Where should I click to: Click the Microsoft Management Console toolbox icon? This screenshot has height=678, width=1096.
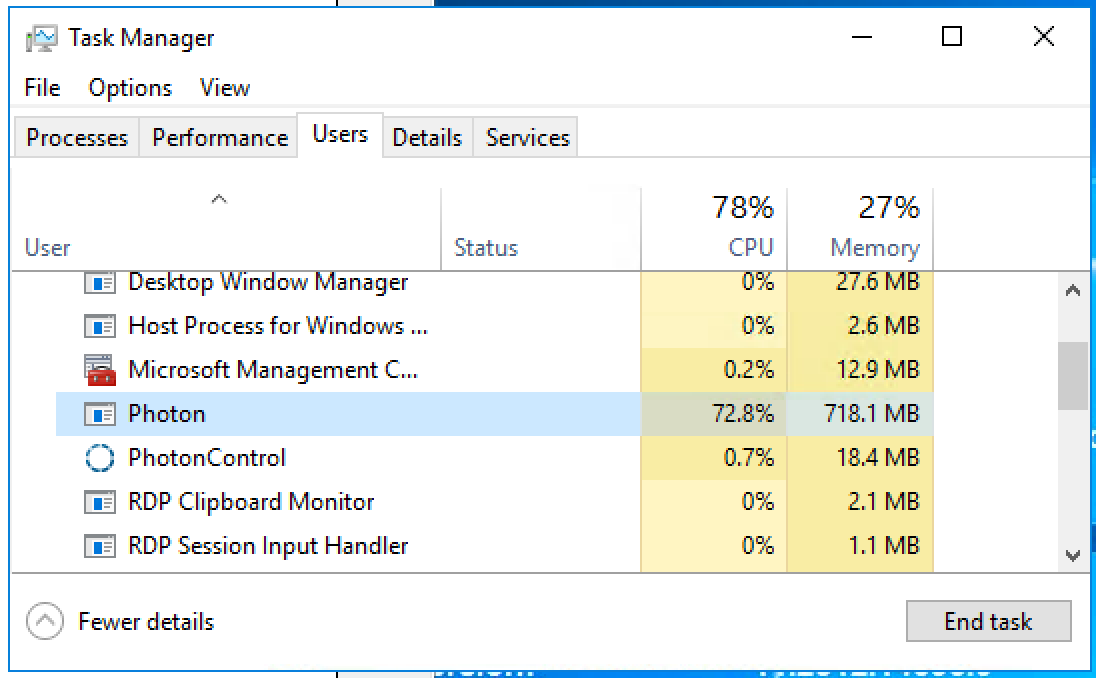tap(100, 370)
